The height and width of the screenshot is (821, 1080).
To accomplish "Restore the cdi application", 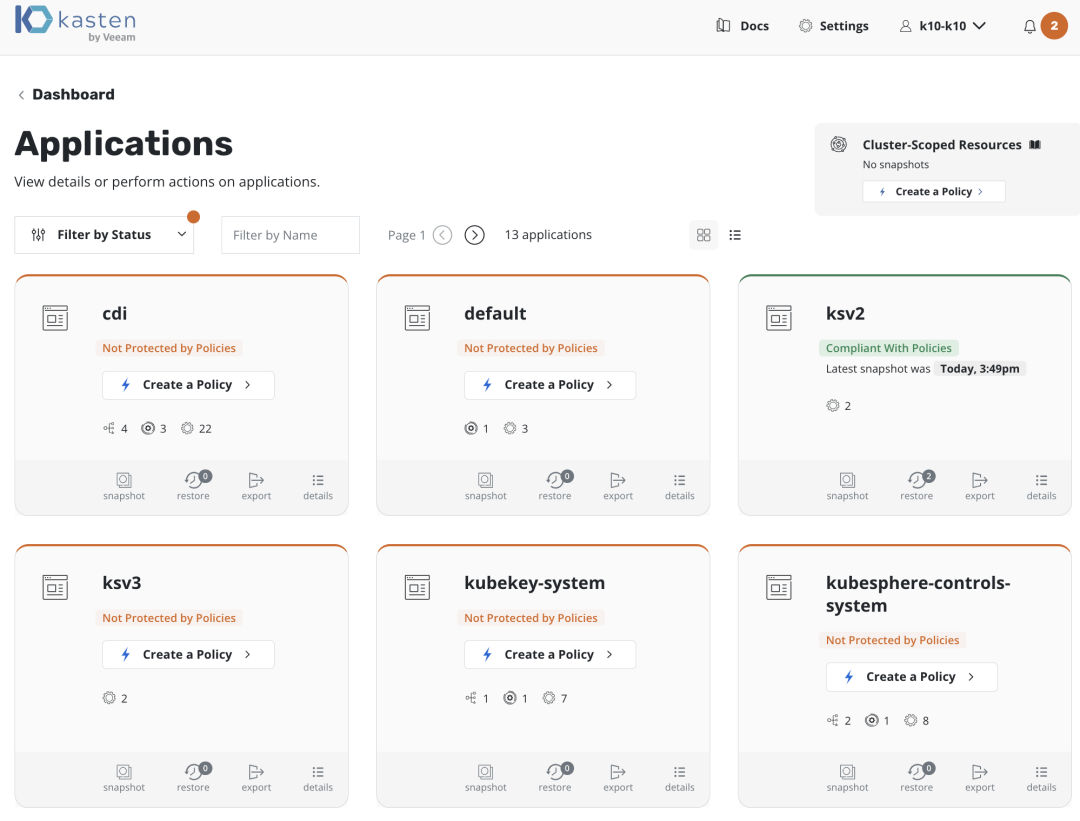I will pos(194,486).
